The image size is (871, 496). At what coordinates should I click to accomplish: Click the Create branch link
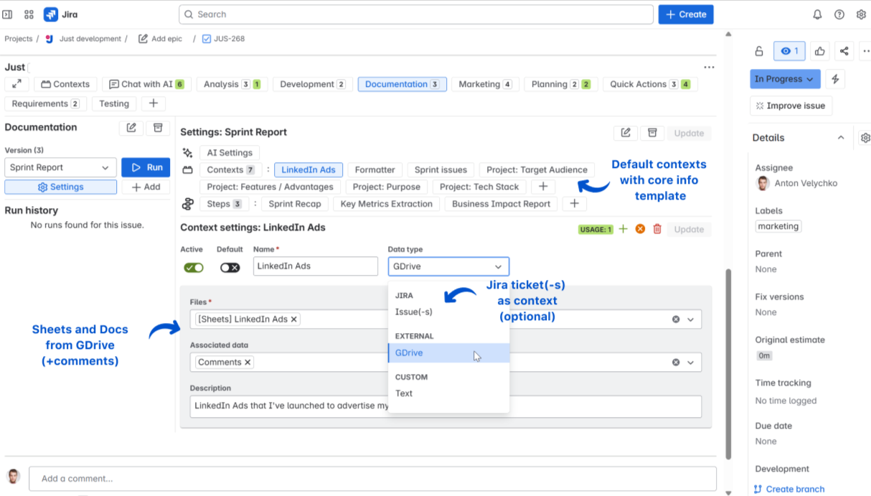(x=795, y=489)
